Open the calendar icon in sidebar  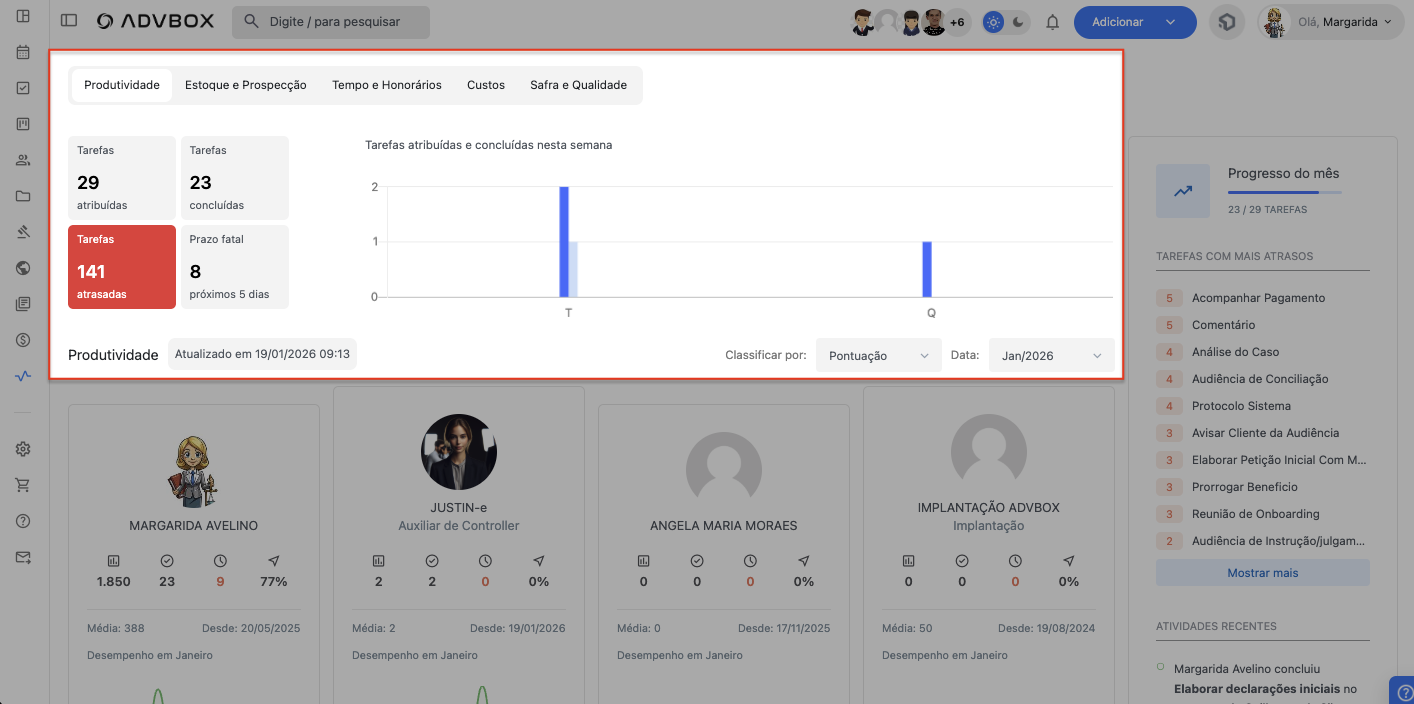click(23, 52)
